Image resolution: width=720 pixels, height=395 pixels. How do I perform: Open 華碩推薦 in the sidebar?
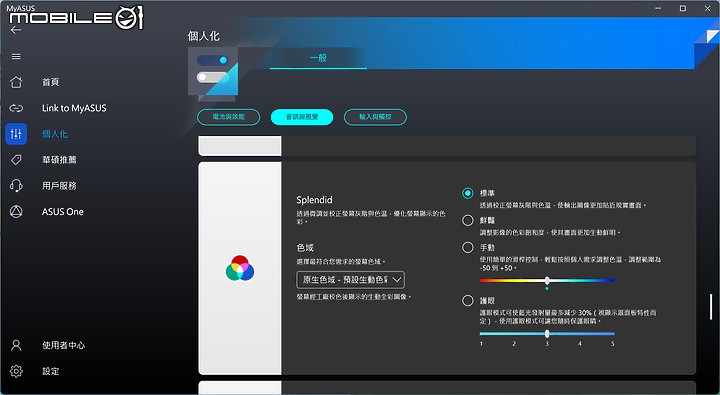pos(59,160)
